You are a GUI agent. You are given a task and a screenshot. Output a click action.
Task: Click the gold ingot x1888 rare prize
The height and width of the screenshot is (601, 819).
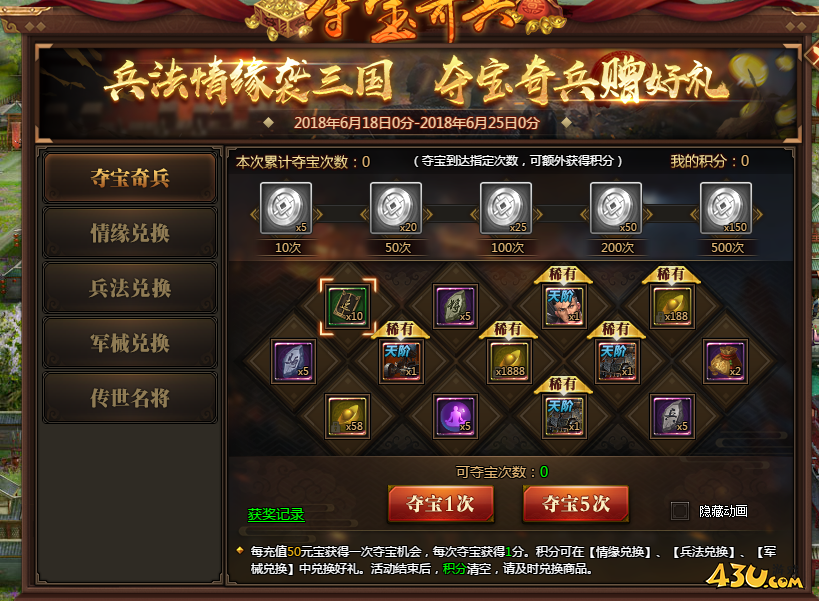pyautogui.click(x=509, y=361)
